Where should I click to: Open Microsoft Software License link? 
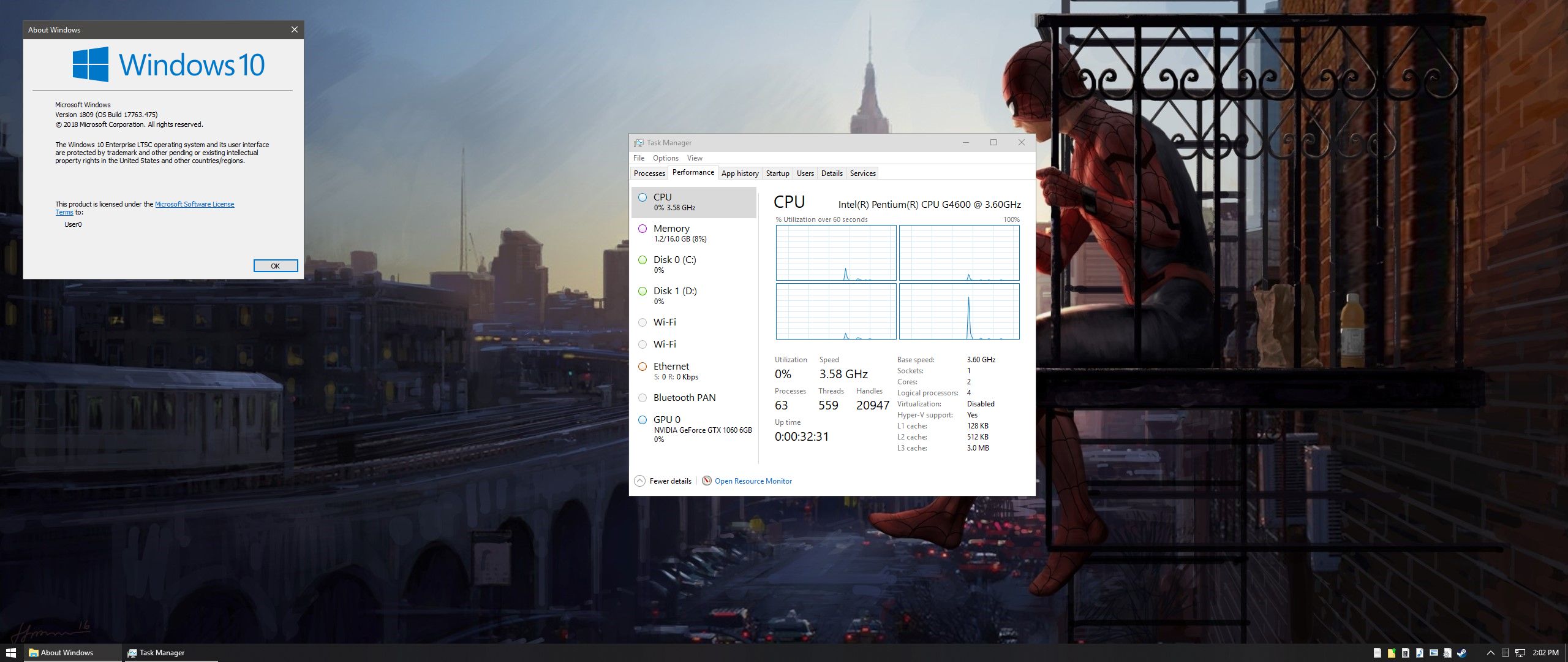[x=194, y=205]
